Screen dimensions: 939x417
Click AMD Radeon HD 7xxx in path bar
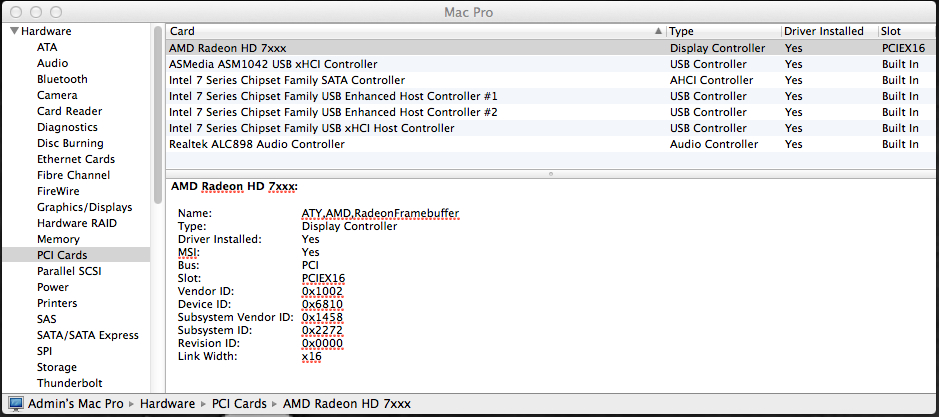tap(347, 404)
